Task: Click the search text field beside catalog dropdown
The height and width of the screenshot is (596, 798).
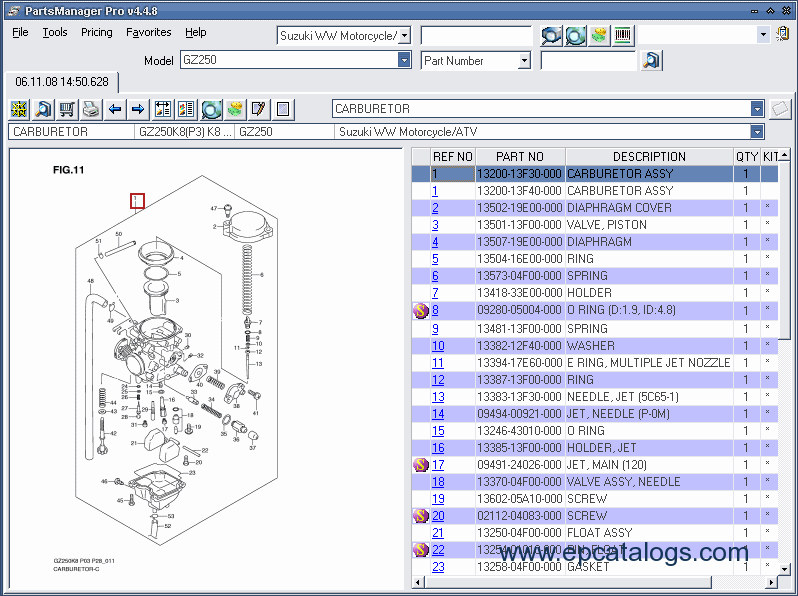Action: click(x=476, y=36)
